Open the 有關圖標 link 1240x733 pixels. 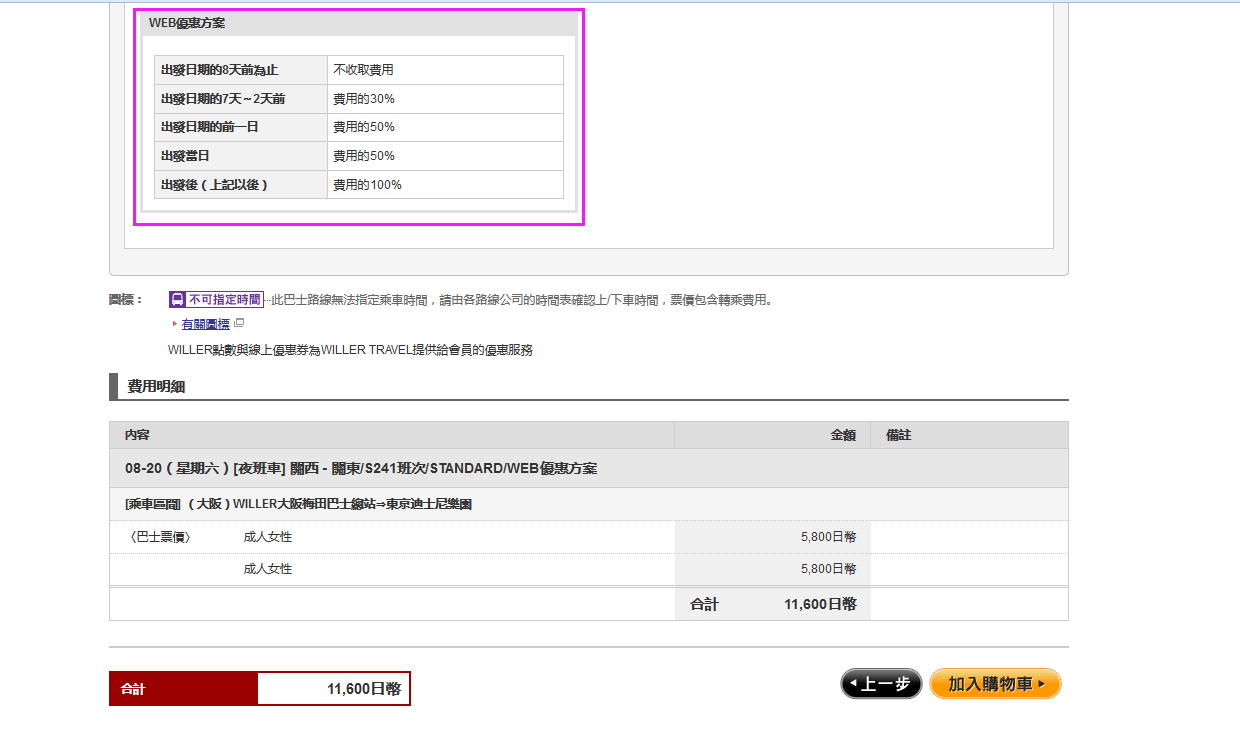tap(205, 324)
